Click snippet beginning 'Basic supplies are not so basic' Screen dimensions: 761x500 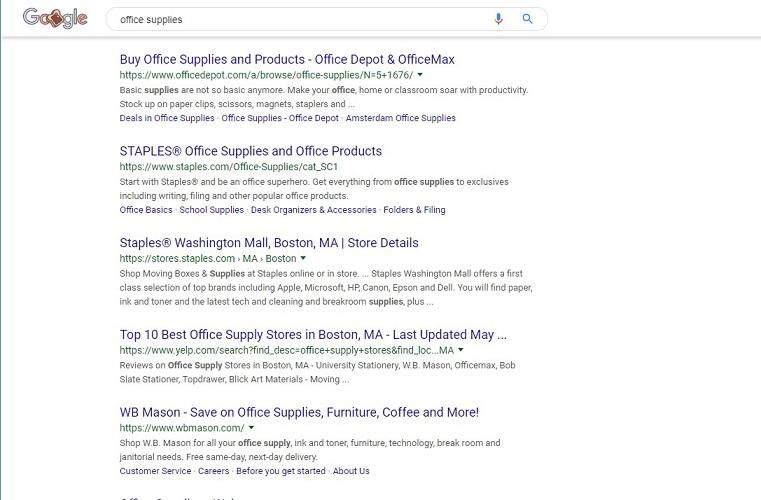tap(324, 97)
